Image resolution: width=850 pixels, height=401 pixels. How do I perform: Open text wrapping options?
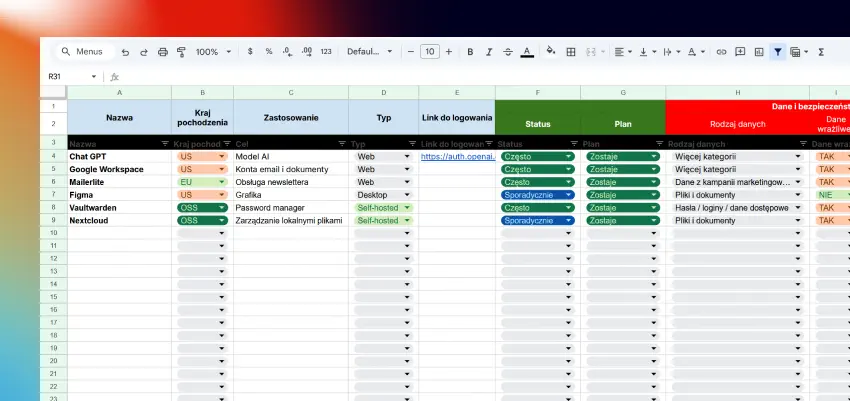672,52
